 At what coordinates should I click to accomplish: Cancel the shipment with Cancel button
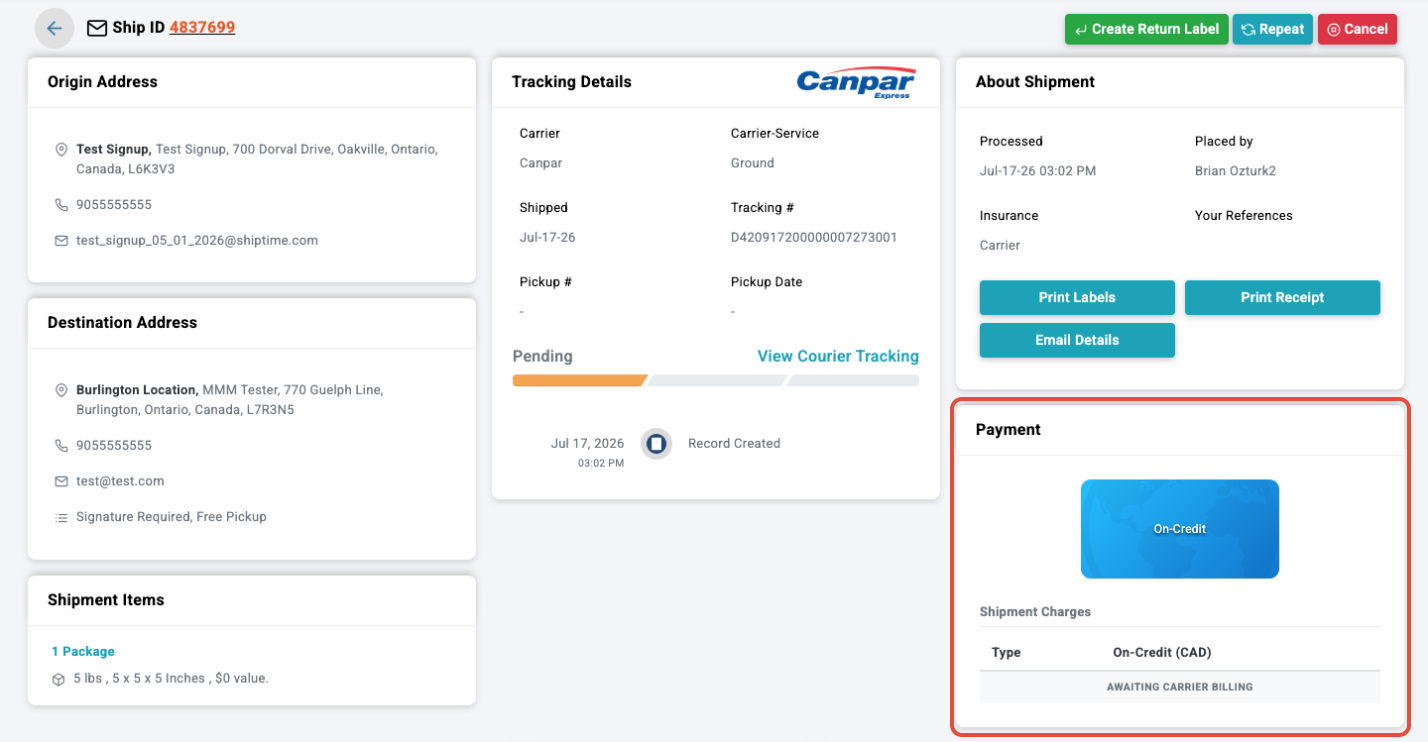click(1357, 29)
